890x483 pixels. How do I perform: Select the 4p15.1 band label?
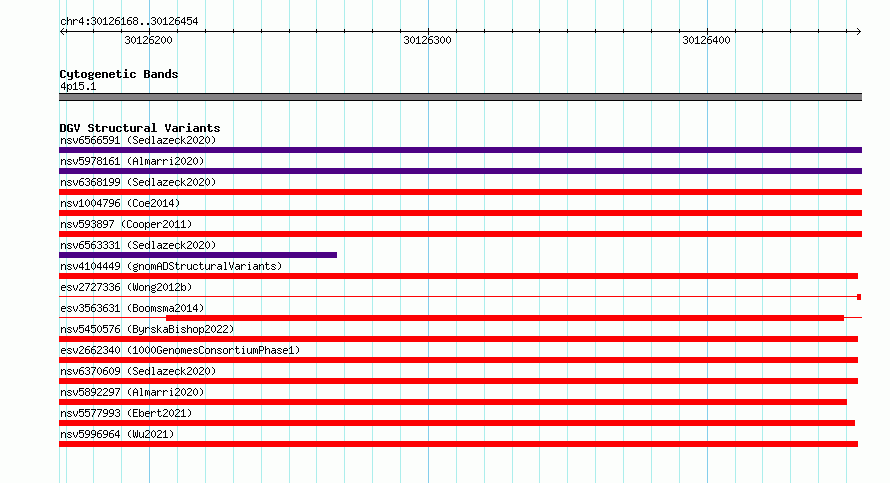(x=78, y=86)
